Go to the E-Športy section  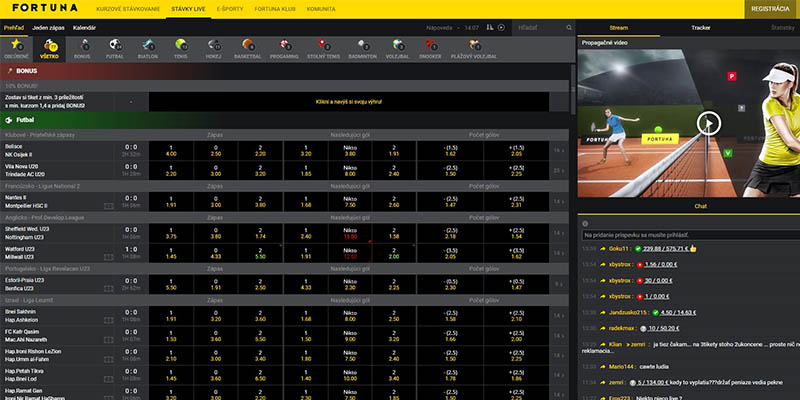[x=230, y=9]
